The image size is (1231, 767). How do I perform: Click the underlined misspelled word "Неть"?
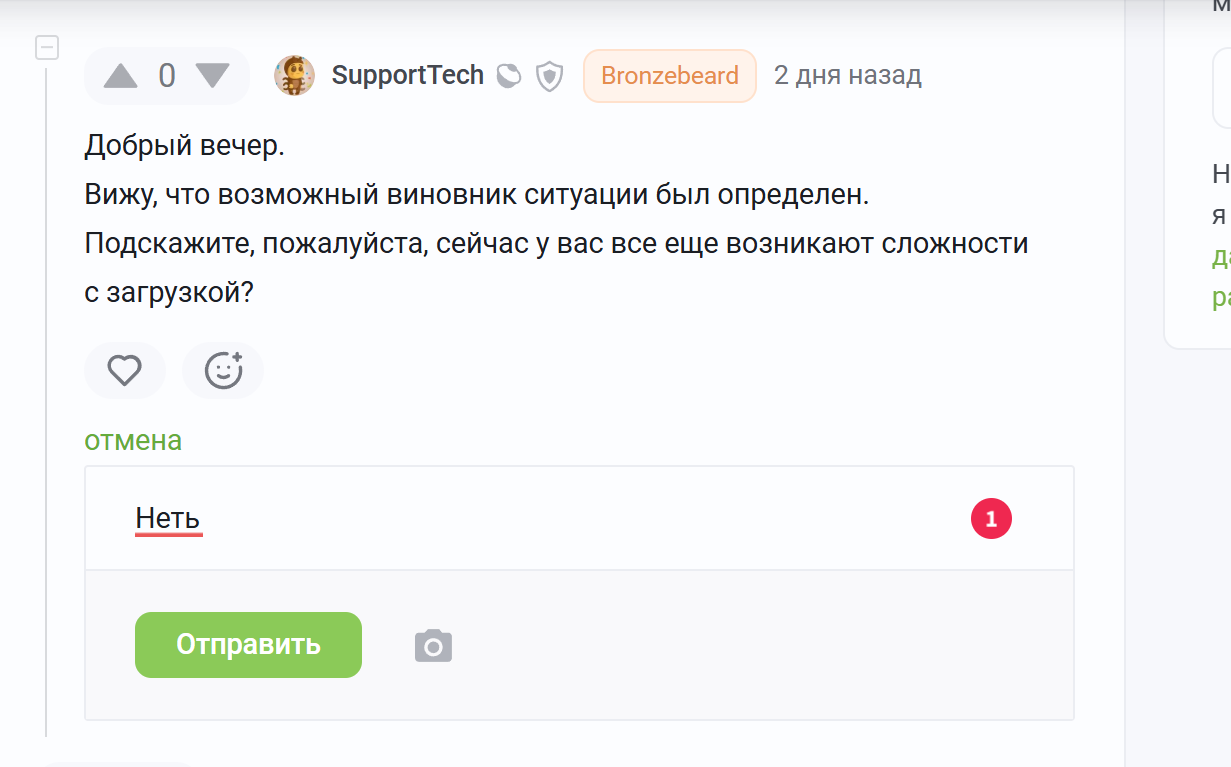168,519
